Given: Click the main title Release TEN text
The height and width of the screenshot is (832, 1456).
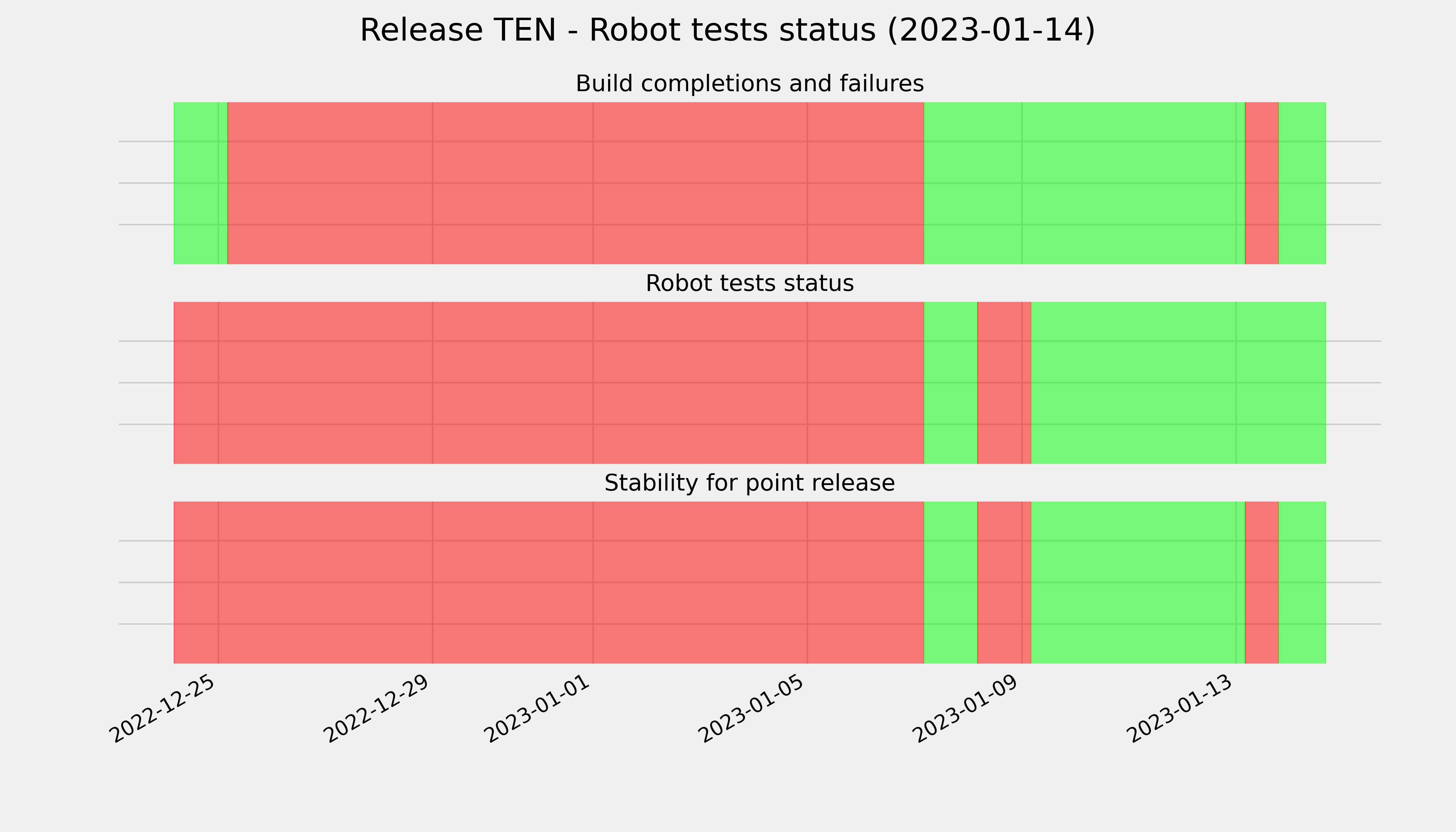Looking at the screenshot, I should point(727,30).
